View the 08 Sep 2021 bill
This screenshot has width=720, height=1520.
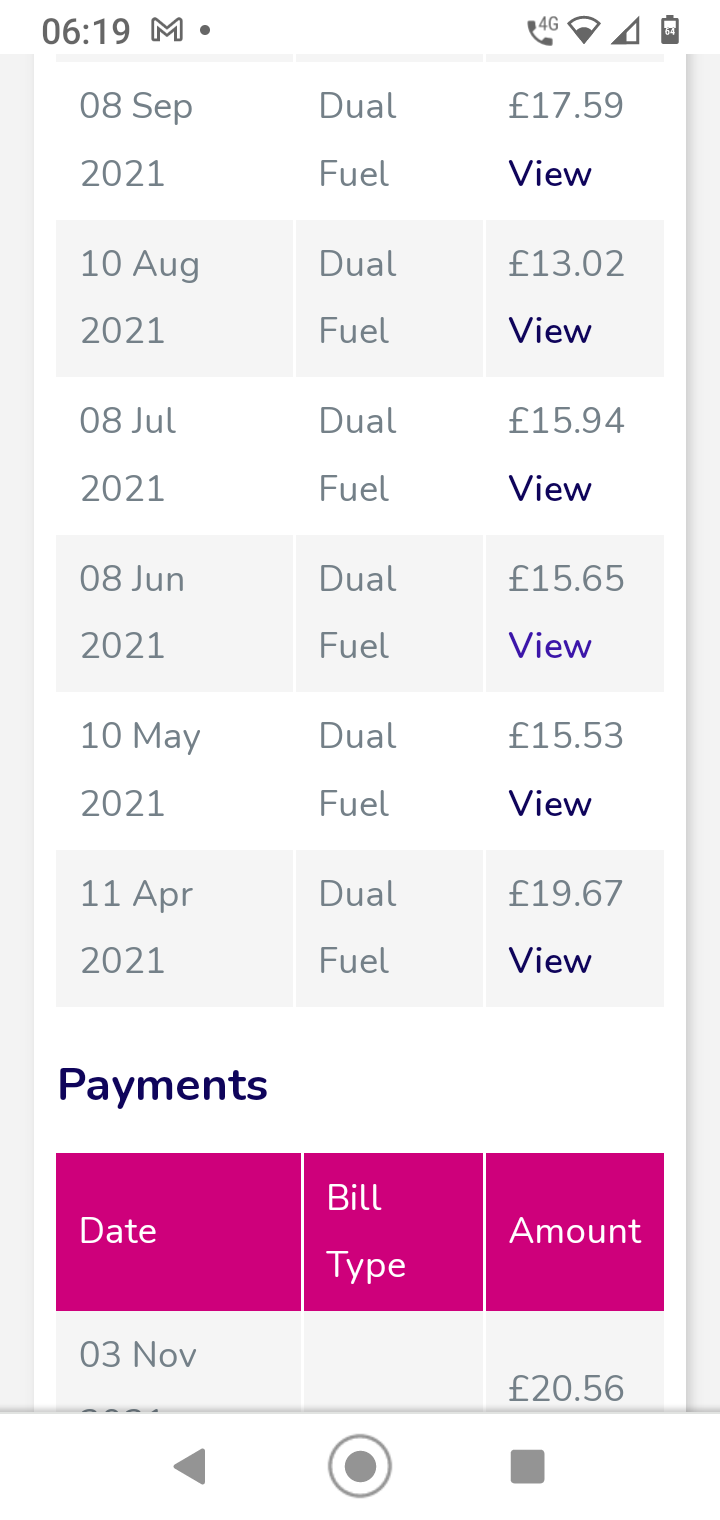click(550, 174)
